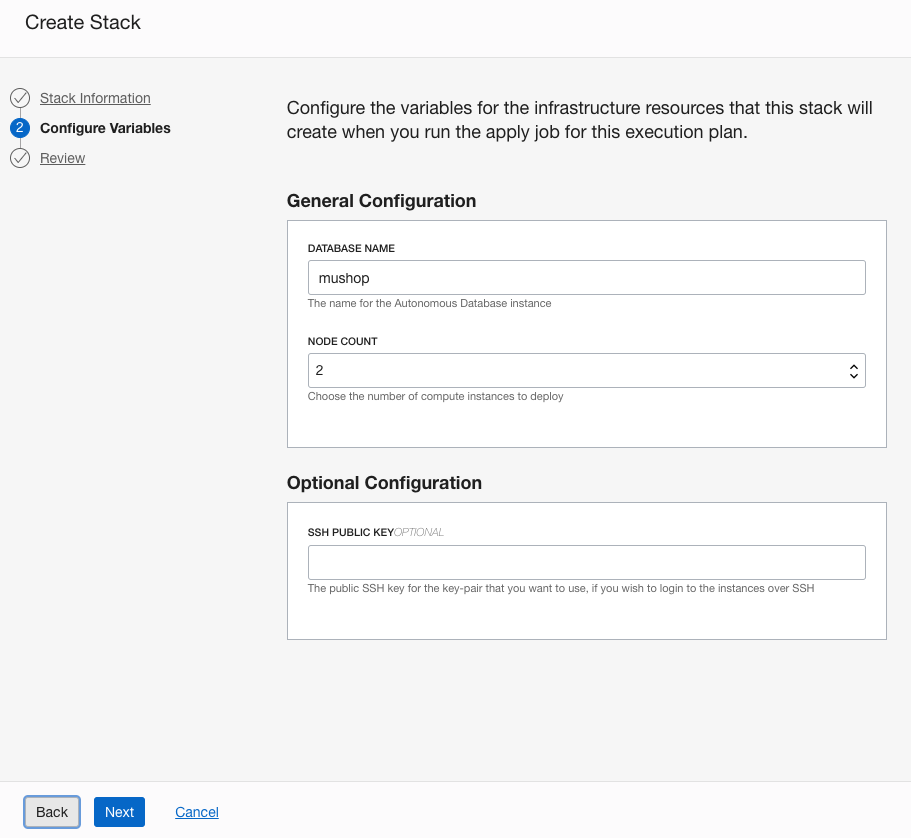911x838 pixels.
Task: Open the Stack Information step link
Action: click(x=95, y=98)
